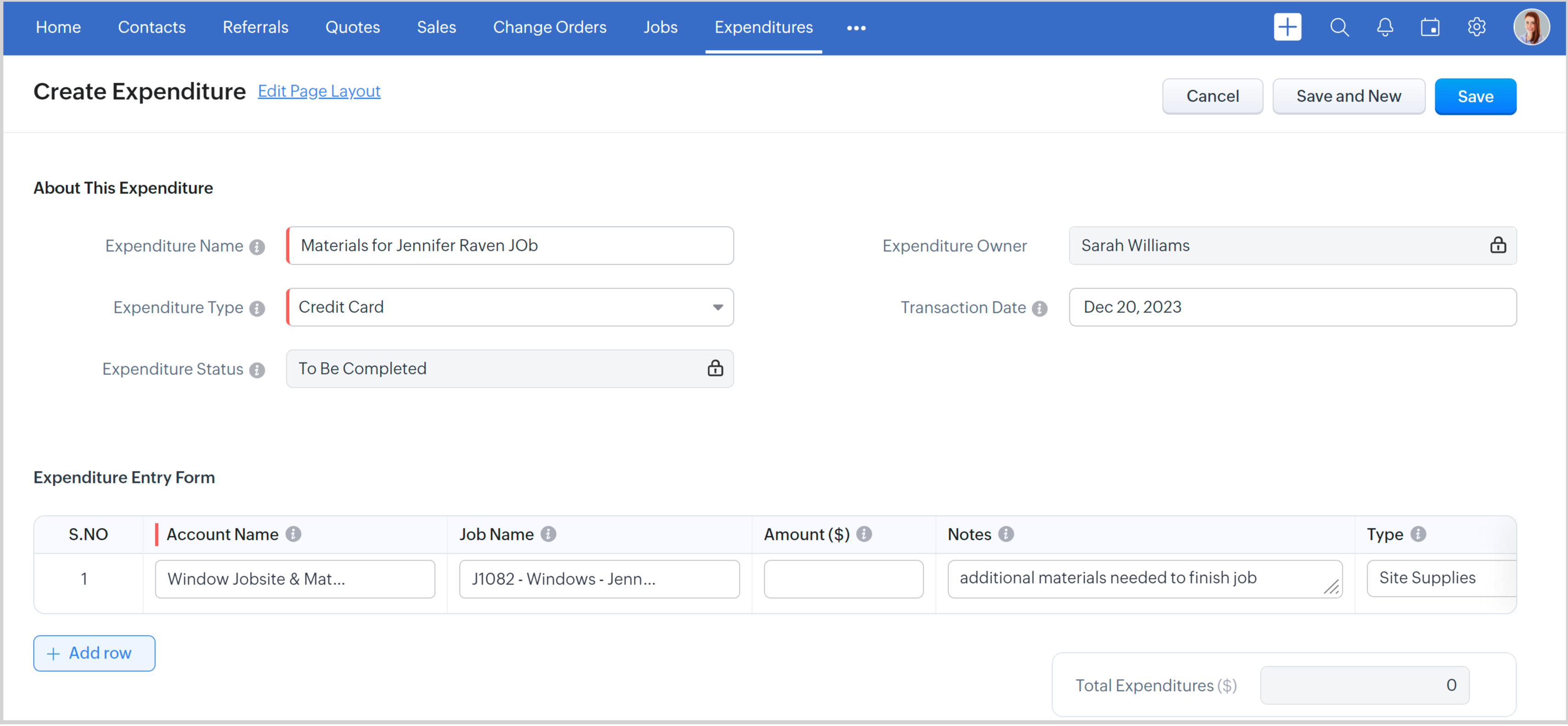Image resolution: width=1568 pixels, height=726 pixels.
Task: Open the Type Site Supplies dropdown
Action: [1440, 578]
